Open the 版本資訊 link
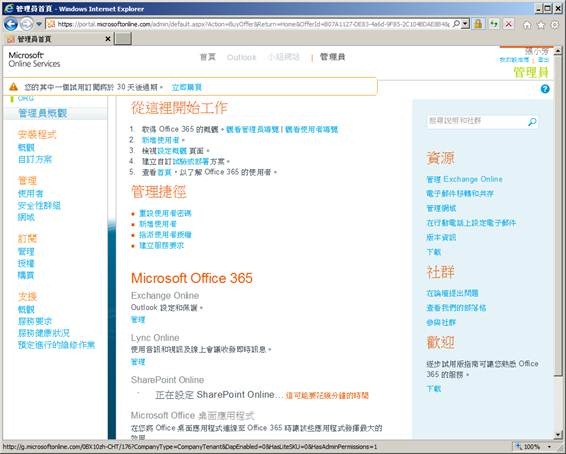This screenshot has width=566, height=454. point(441,237)
